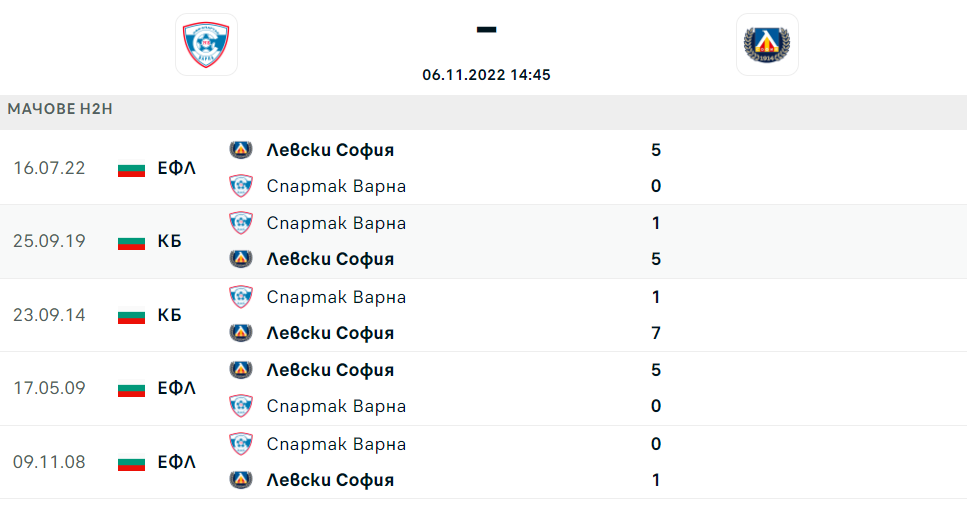Click Levski Sofia logo in 16.07.22 match
The width and height of the screenshot is (967, 519).
pyautogui.click(x=241, y=149)
